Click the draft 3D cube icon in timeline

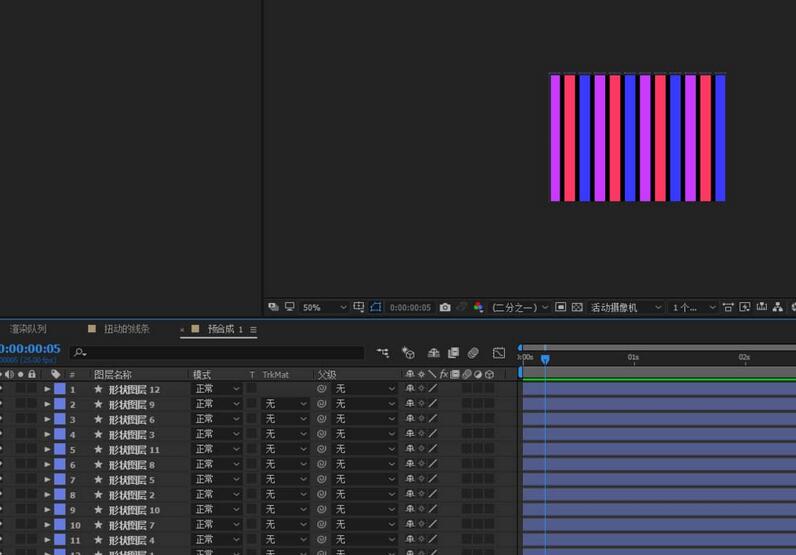408,352
